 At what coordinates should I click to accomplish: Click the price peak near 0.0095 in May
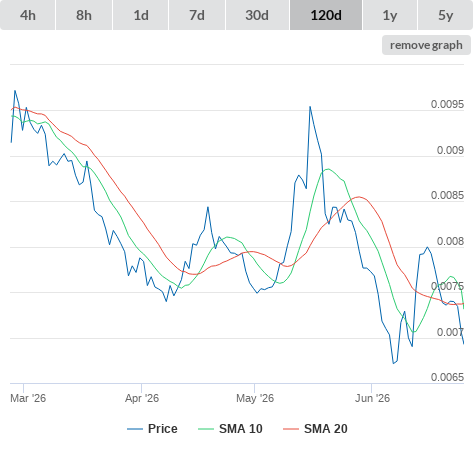coord(310,107)
